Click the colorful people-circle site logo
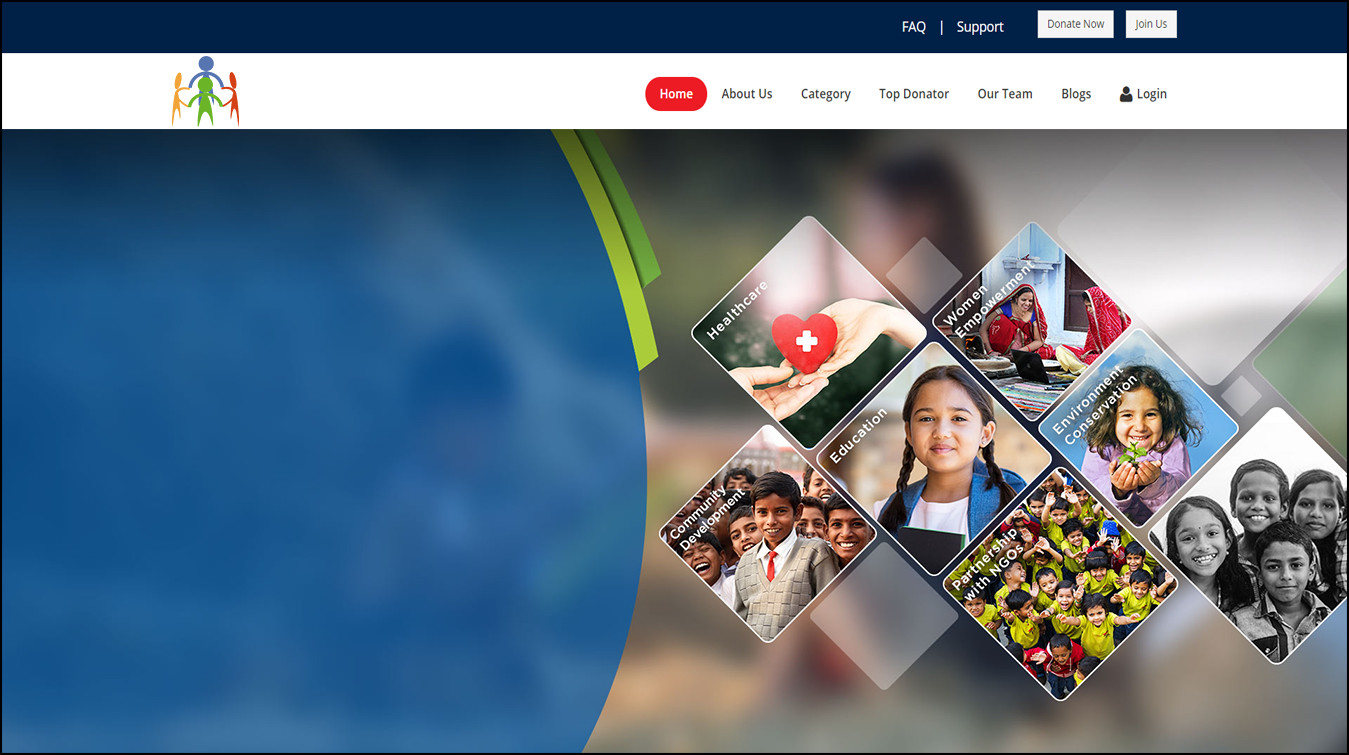 pyautogui.click(x=205, y=92)
